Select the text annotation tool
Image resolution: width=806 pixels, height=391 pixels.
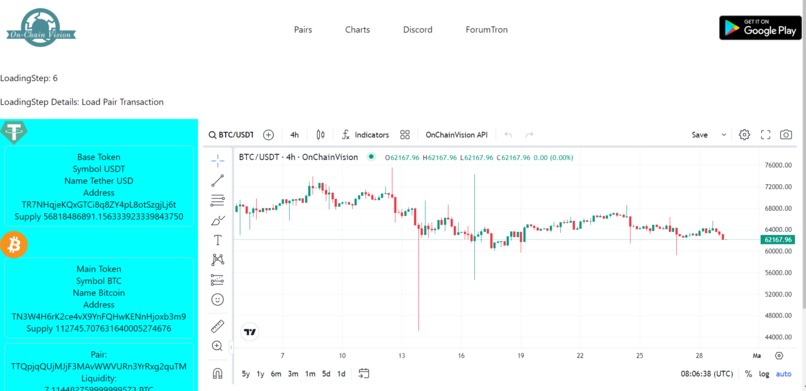tap(217, 240)
